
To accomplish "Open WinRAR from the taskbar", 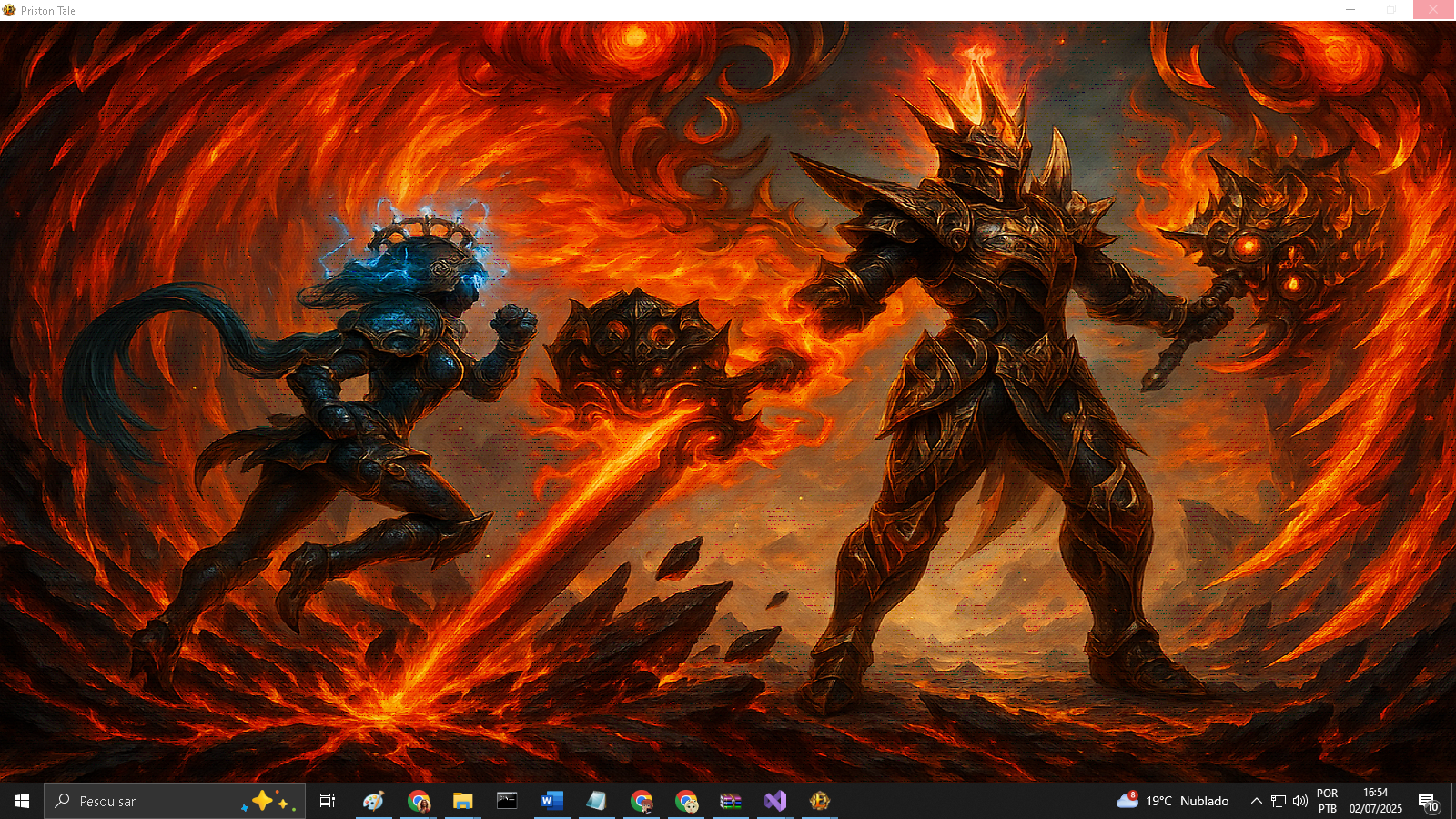I will click(x=731, y=801).
